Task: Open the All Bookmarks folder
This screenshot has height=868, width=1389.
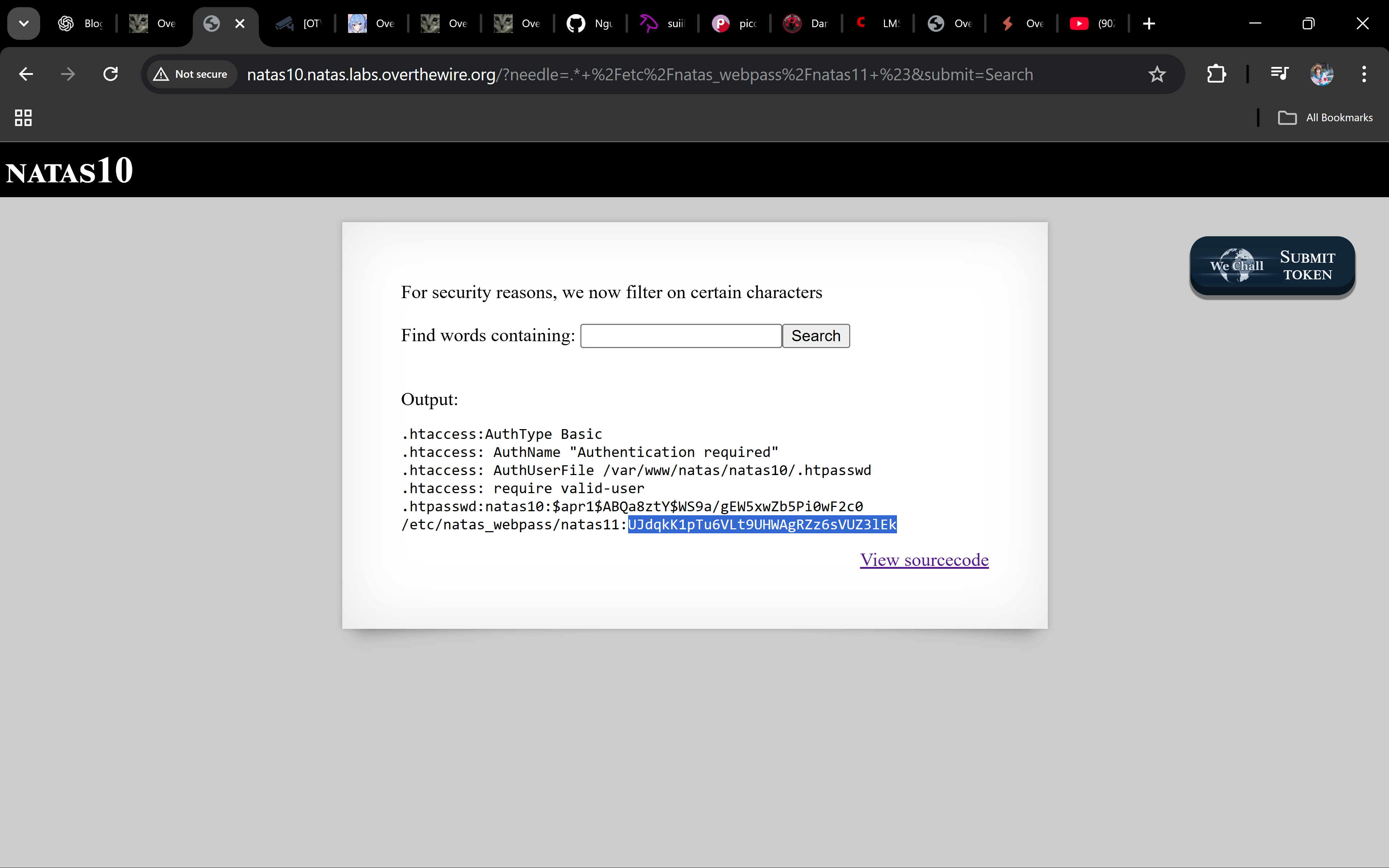Action: coord(1325,118)
